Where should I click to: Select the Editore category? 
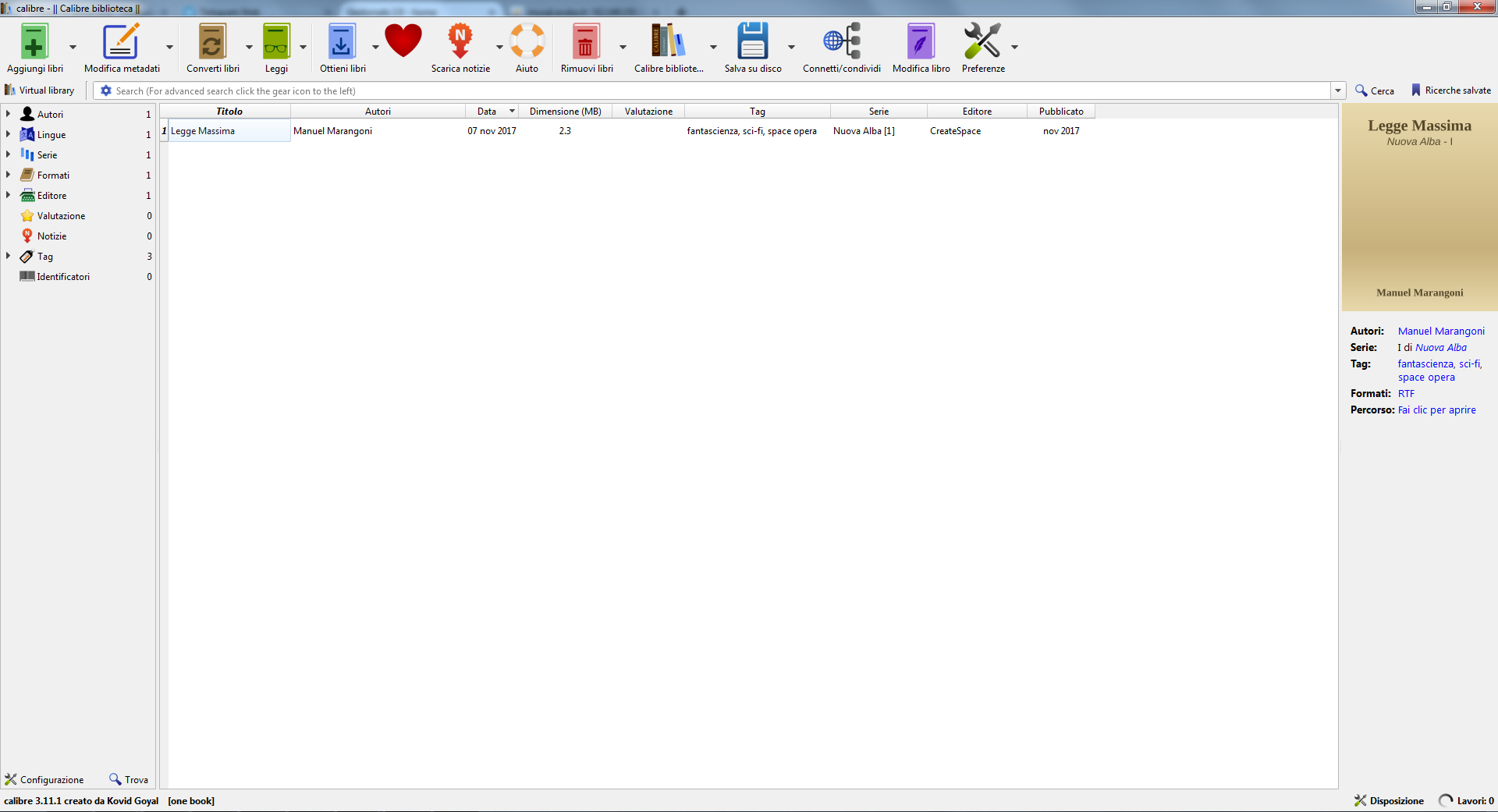(x=51, y=195)
